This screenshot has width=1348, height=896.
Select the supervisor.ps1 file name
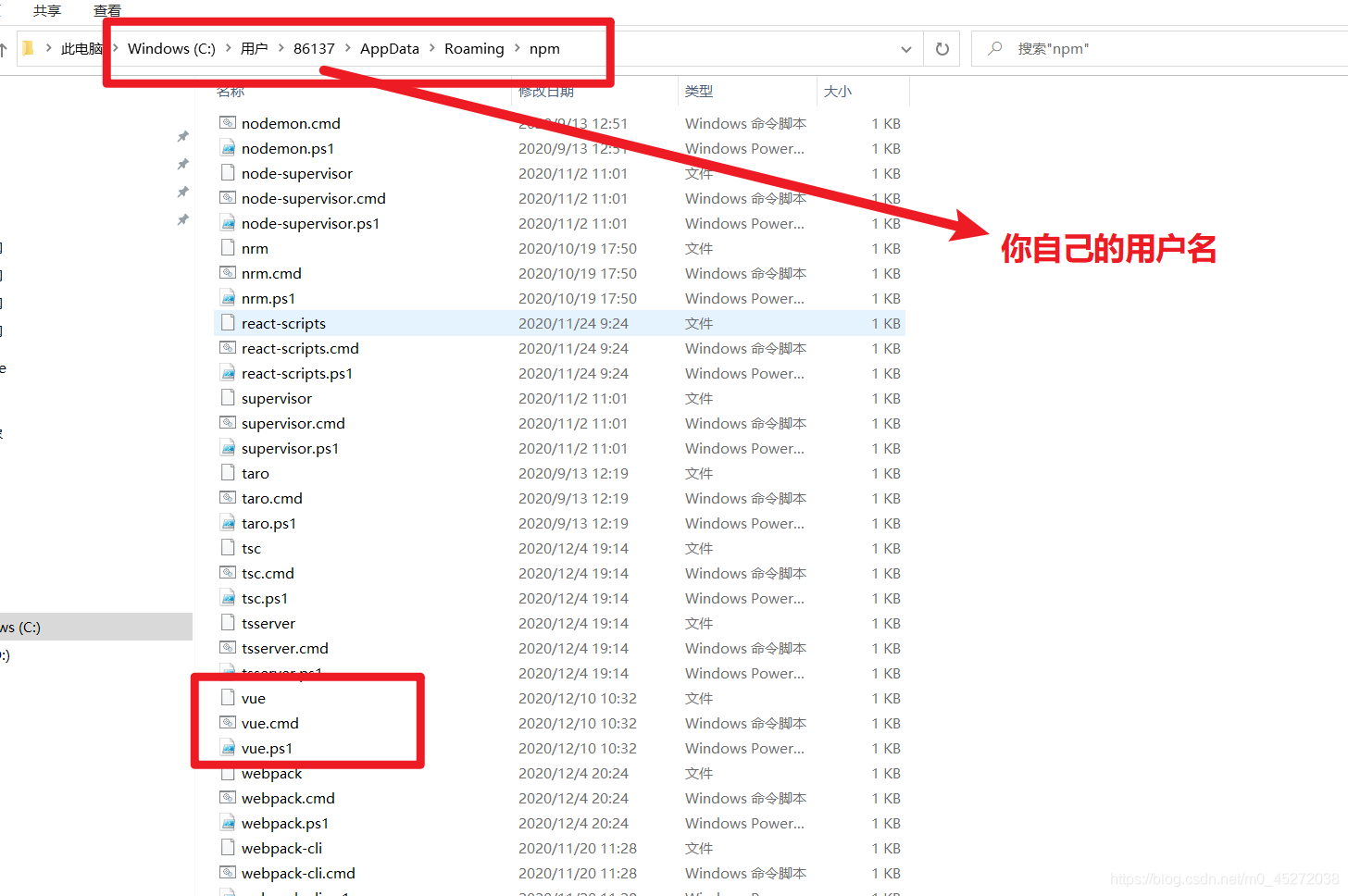coord(290,448)
